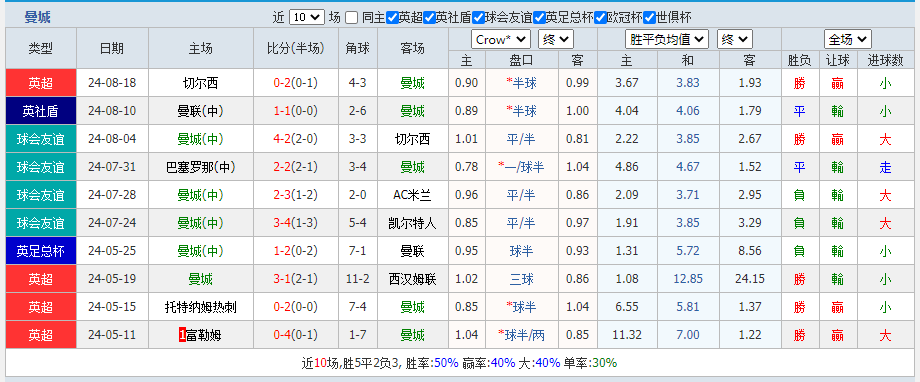Click the 1-1(0-0) score link
This screenshot has width=920, height=382.
pos(296,111)
